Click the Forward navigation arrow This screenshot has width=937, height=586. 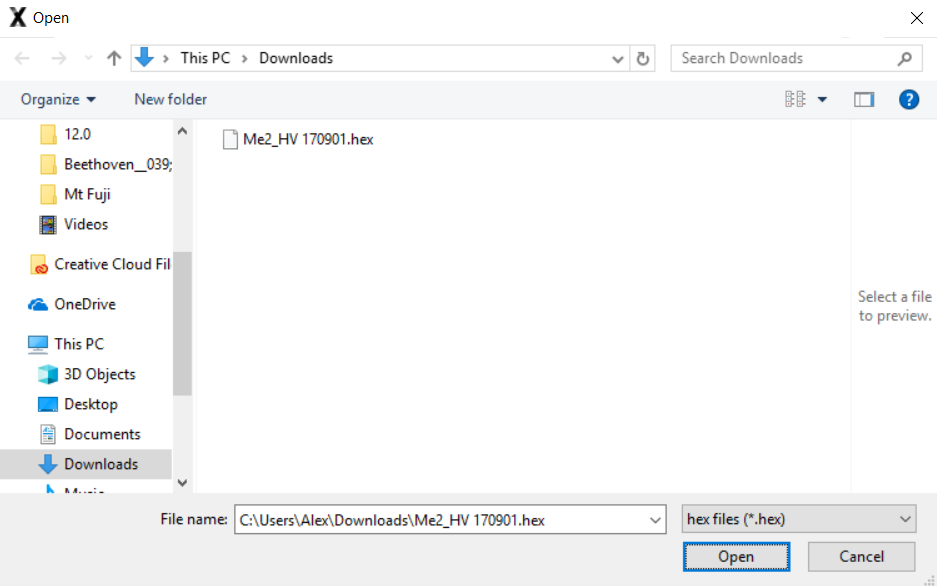pos(59,58)
